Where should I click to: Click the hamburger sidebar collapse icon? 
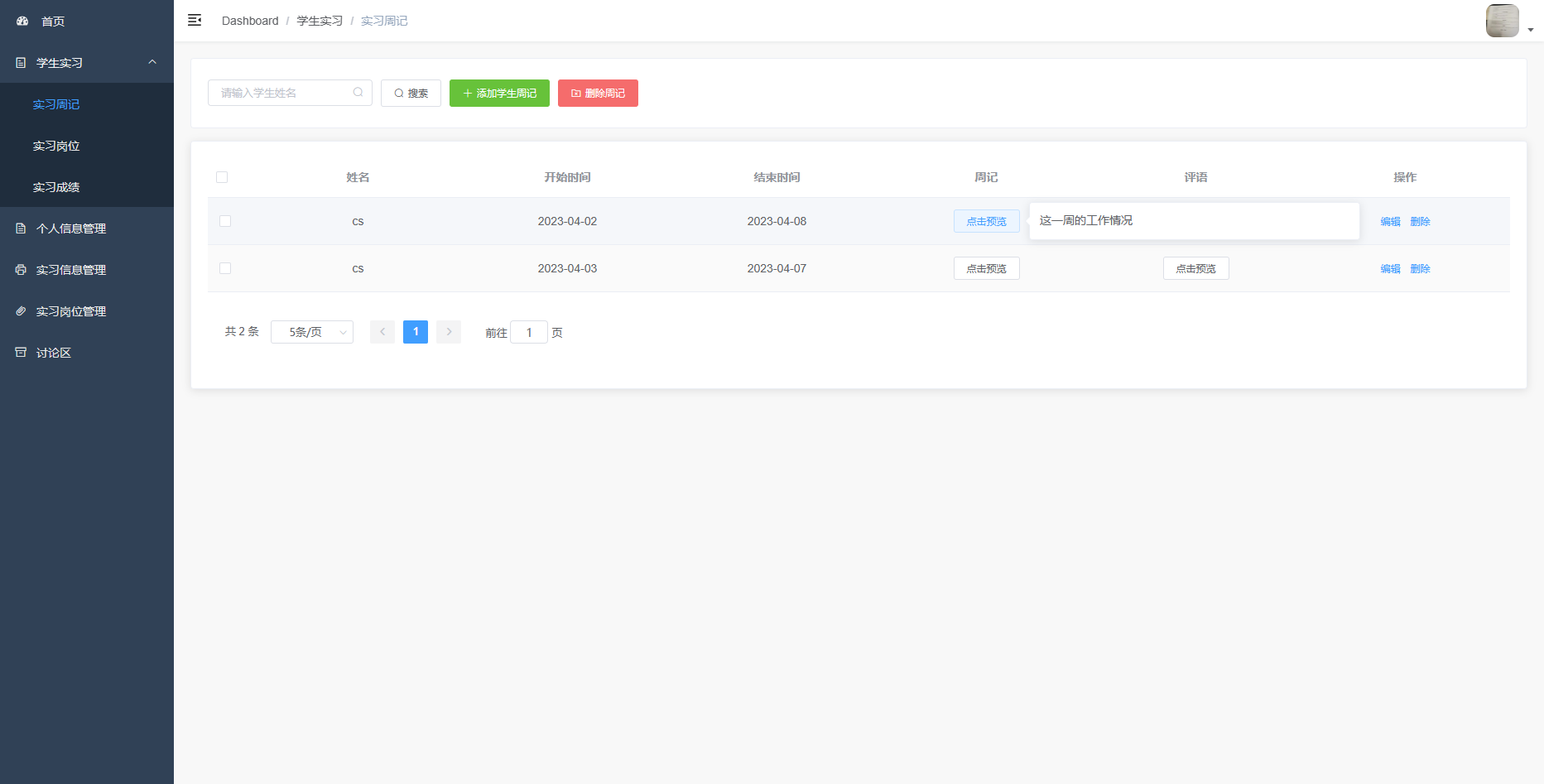(x=195, y=21)
